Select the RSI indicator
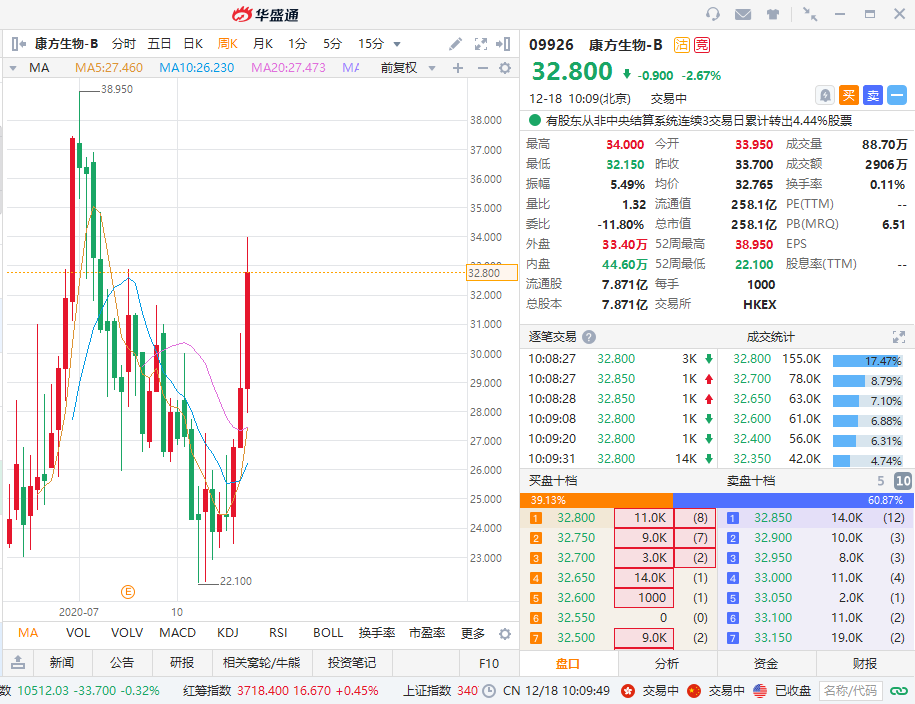Viewport: 915px width, 704px height. pyautogui.click(x=278, y=633)
